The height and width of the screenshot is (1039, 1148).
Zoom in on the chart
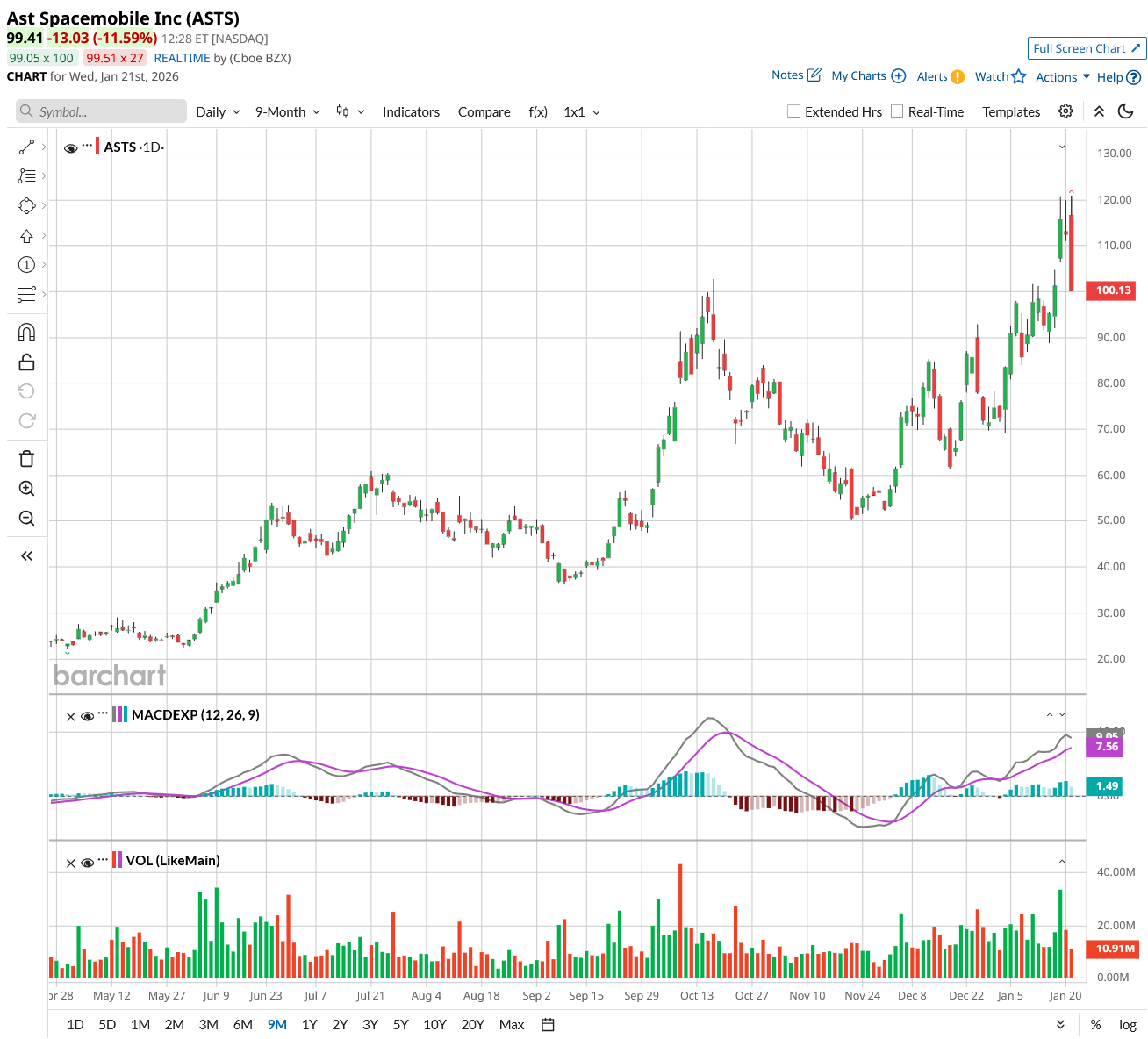click(x=26, y=489)
